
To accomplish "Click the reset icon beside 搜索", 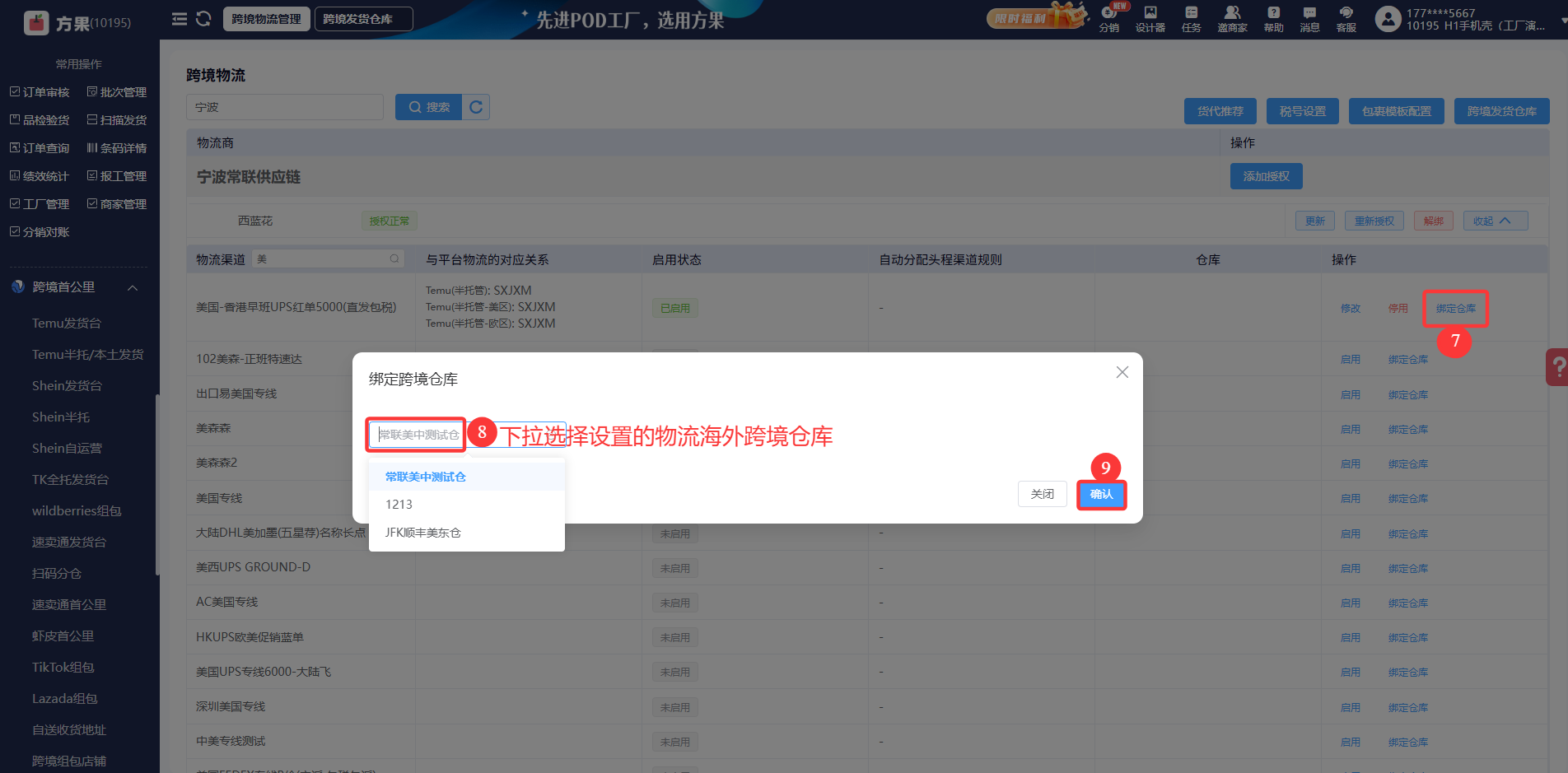I will click(476, 107).
